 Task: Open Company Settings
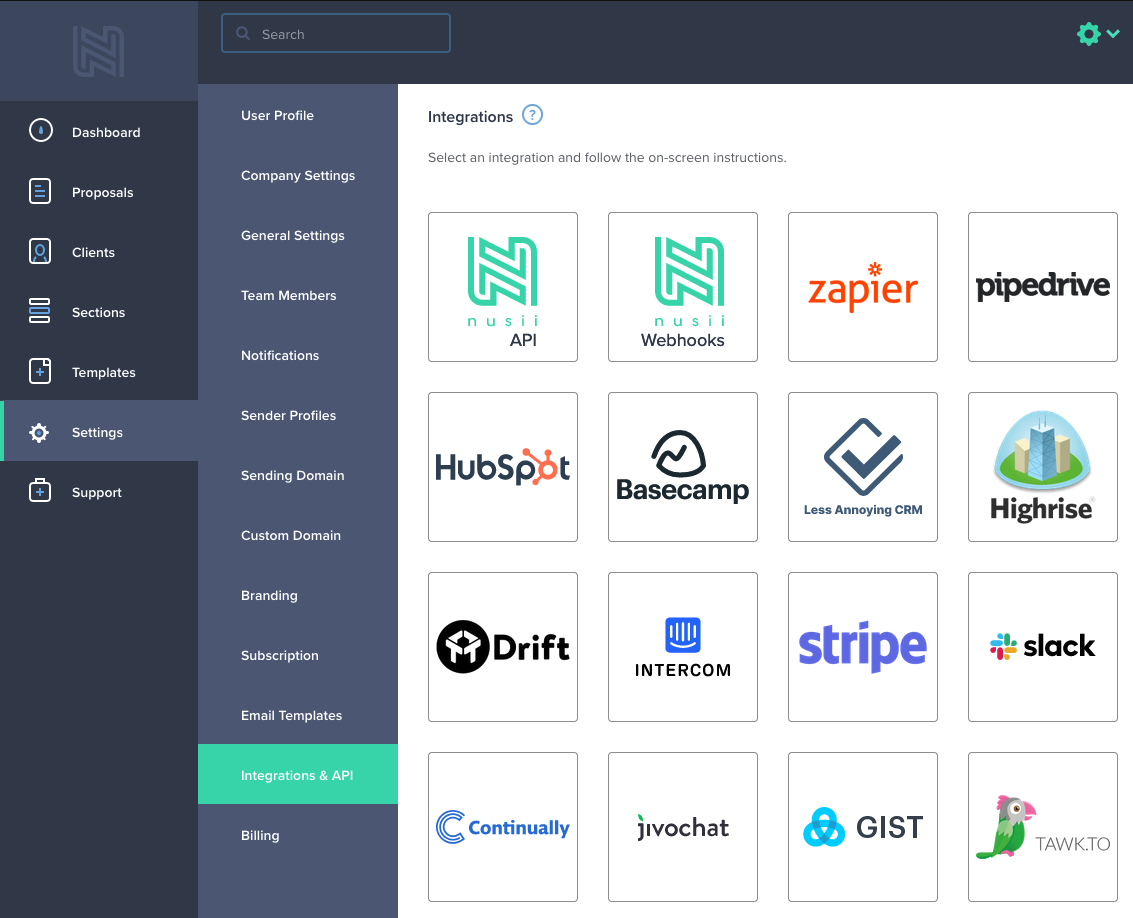coord(298,175)
